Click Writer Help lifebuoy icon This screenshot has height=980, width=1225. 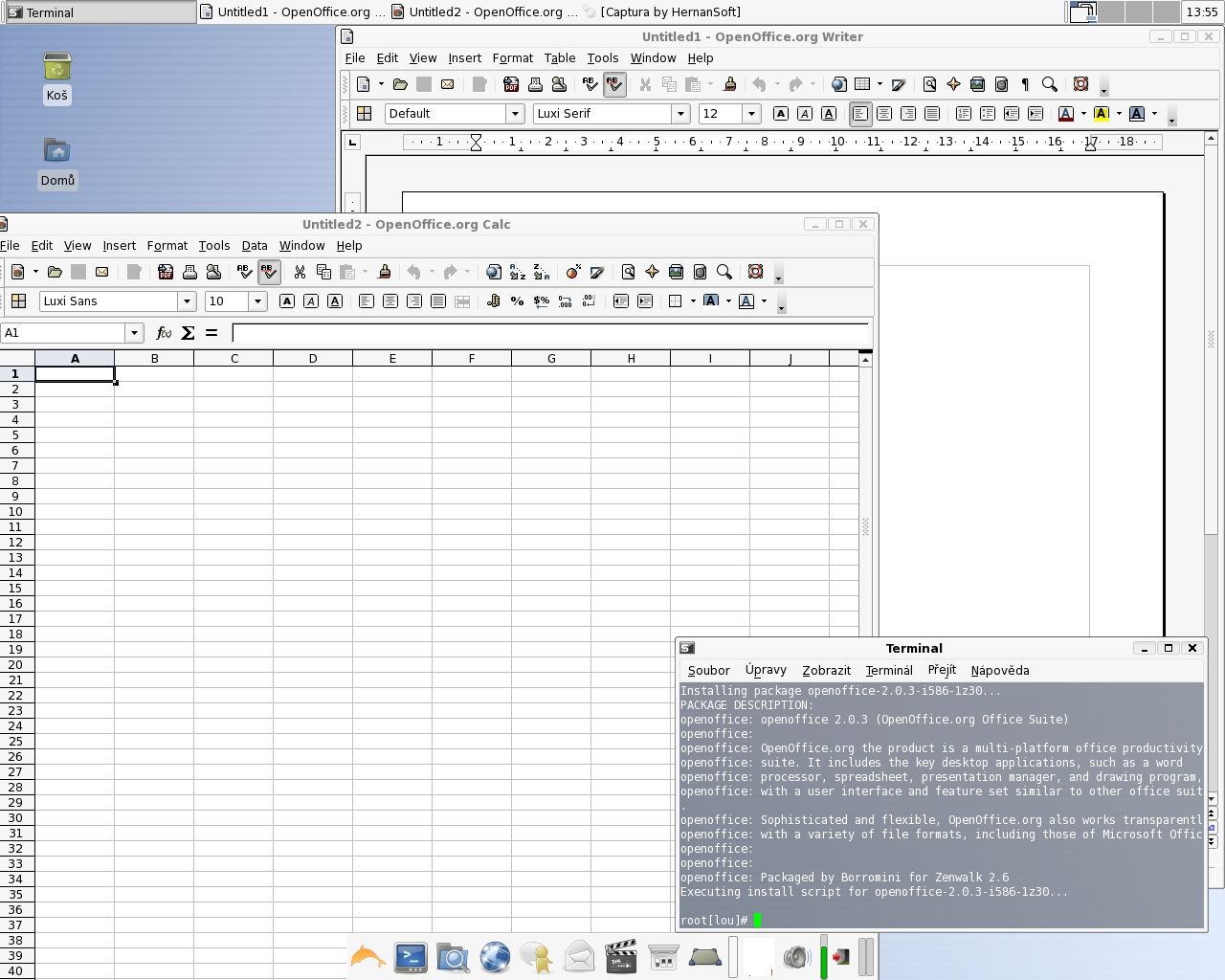click(x=1080, y=84)
